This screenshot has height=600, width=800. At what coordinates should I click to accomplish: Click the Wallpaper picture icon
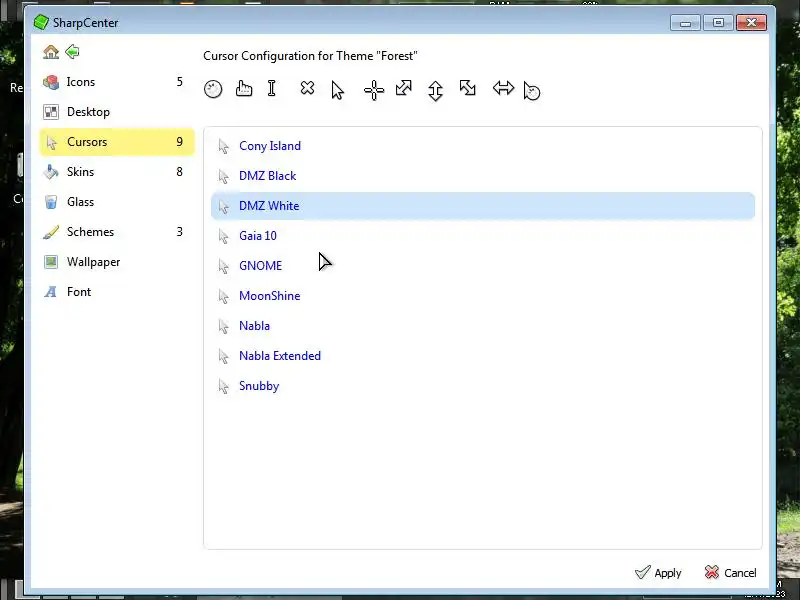(x=51, y=262)
